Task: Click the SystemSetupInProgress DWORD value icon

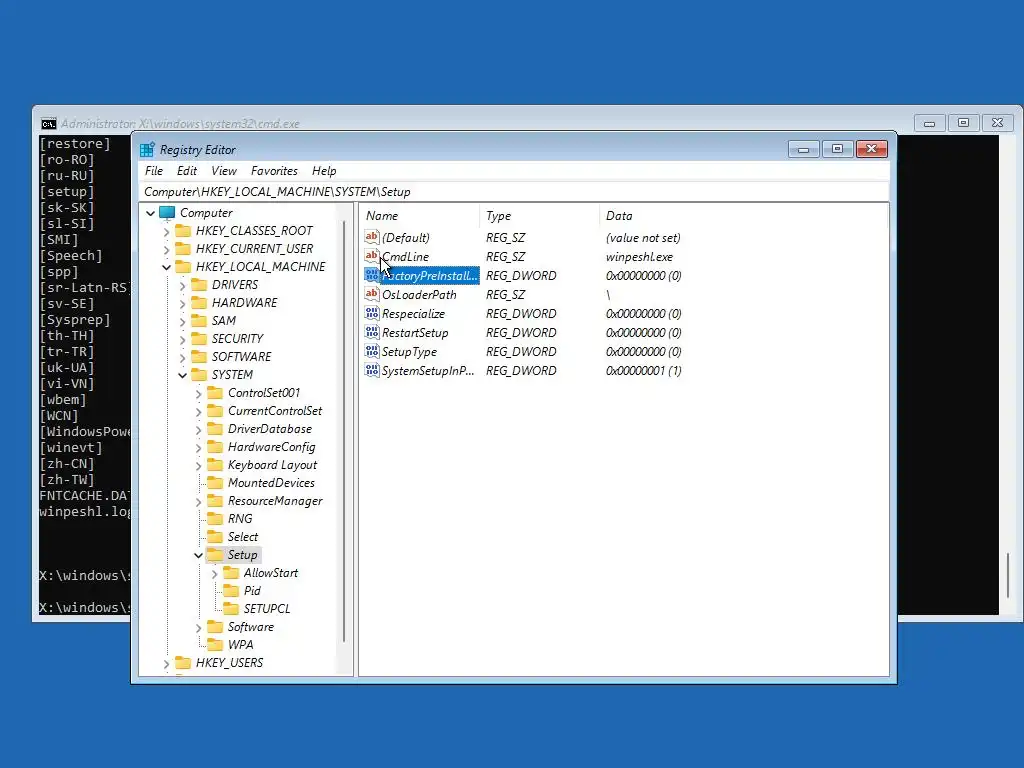Action: (x=372, y=370)
